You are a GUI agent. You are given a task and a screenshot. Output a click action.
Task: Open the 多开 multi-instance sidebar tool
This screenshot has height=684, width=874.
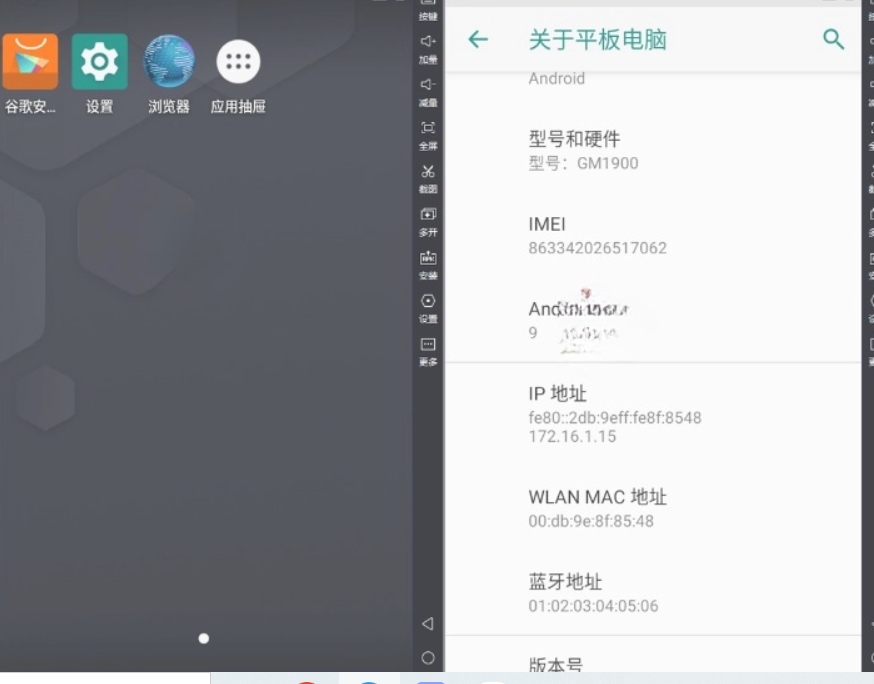pos(428,219)
